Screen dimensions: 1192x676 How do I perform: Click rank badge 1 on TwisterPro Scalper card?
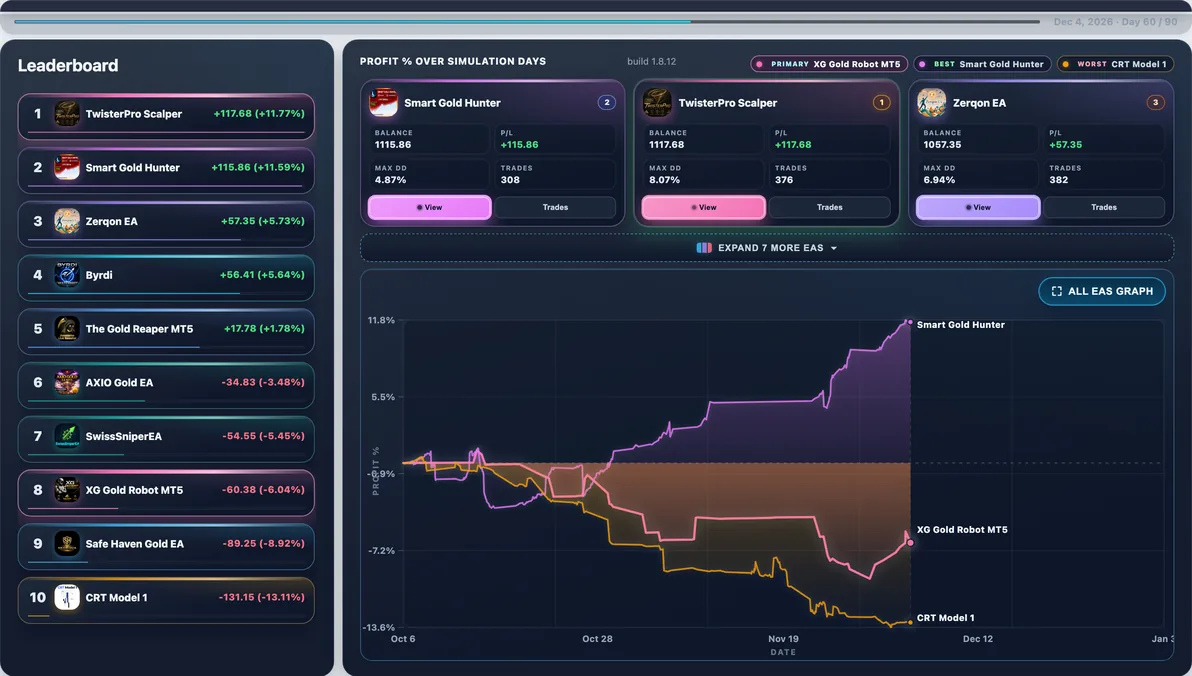tap(881, 102)
